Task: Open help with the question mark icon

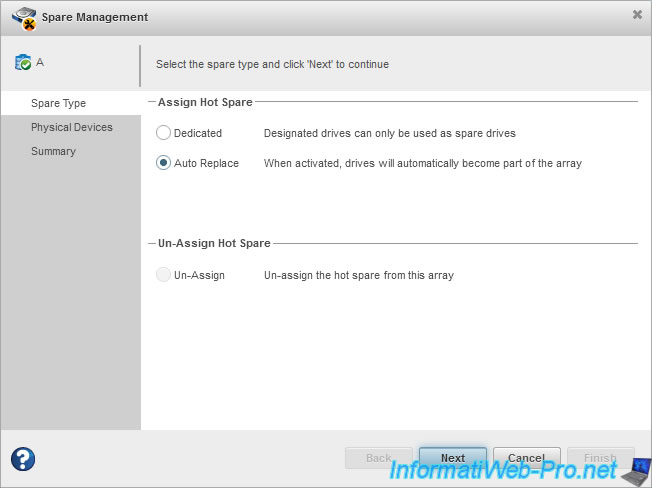Action: point(23,459)
